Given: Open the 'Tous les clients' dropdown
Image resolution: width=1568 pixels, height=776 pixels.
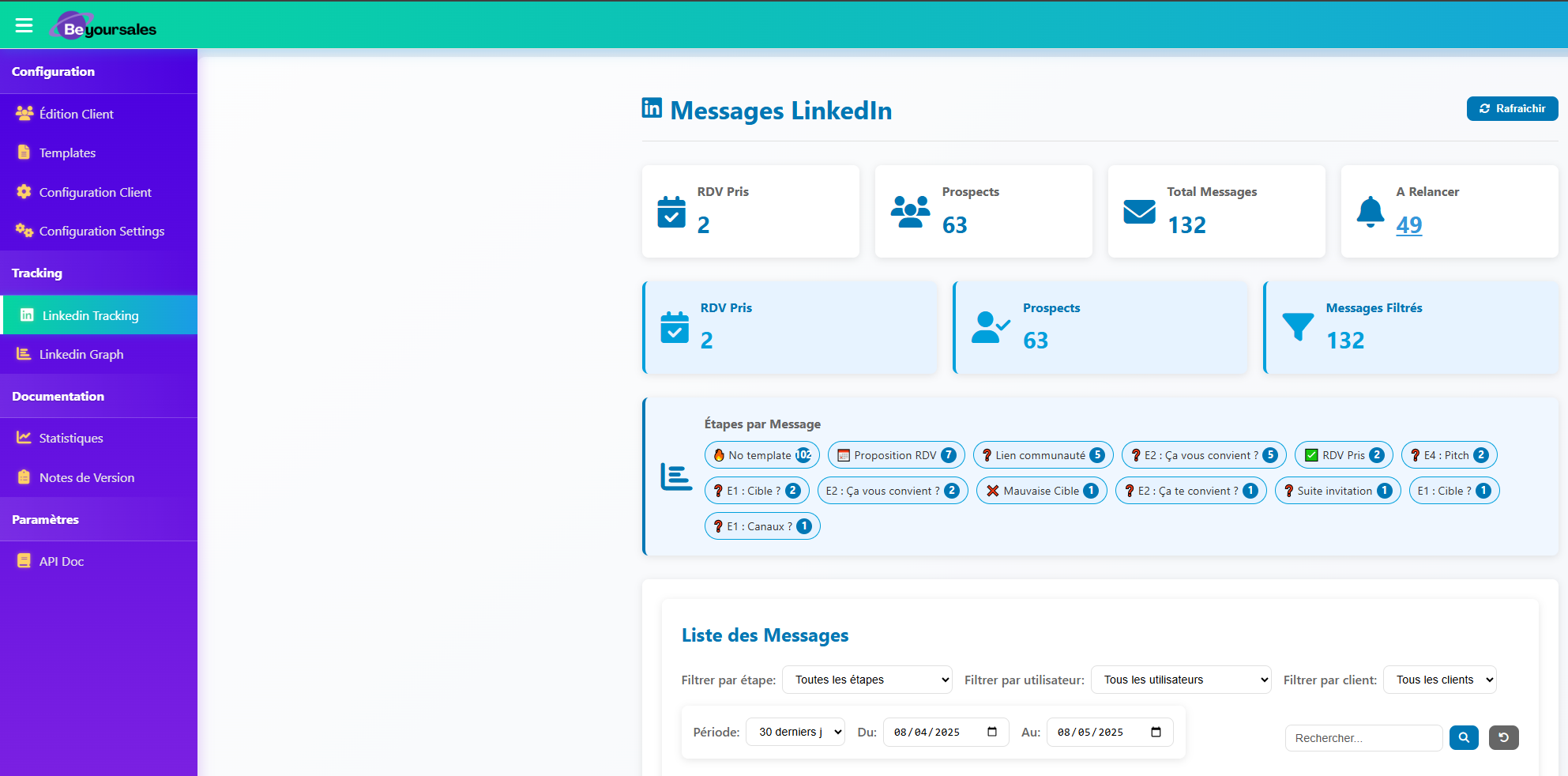Looking at the screenshot, I should [x=1439, y=680].
